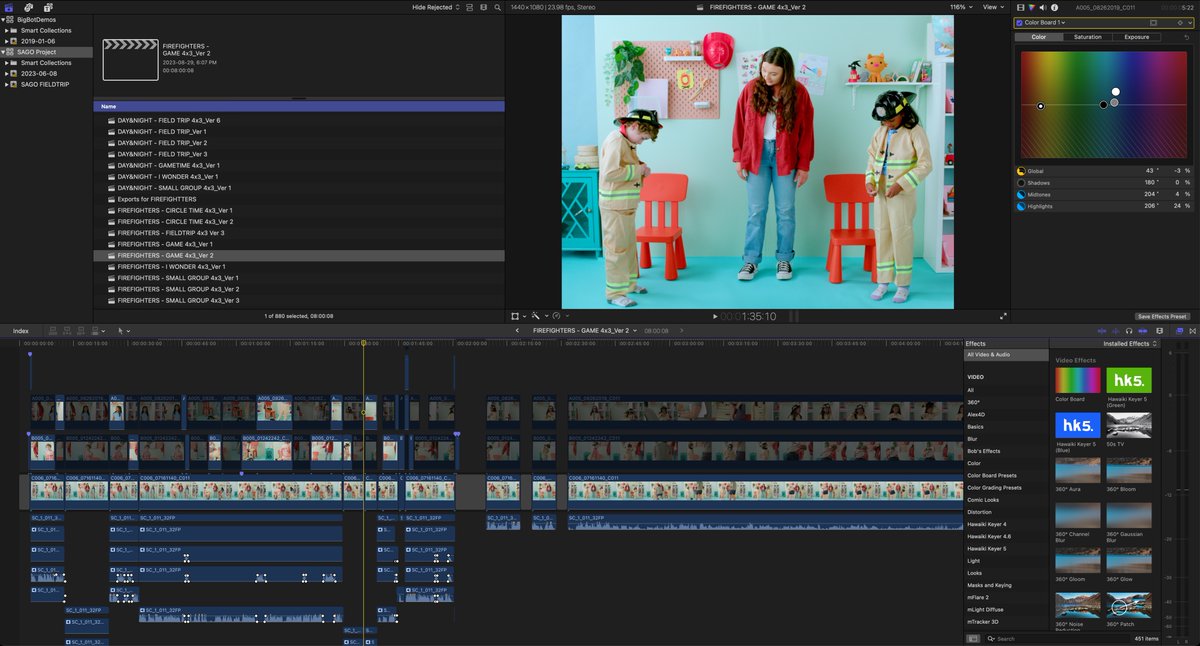Viewport: 1200px width, 646px height.
Task: Toggle timeline snapping
Action: [1143, 331]
